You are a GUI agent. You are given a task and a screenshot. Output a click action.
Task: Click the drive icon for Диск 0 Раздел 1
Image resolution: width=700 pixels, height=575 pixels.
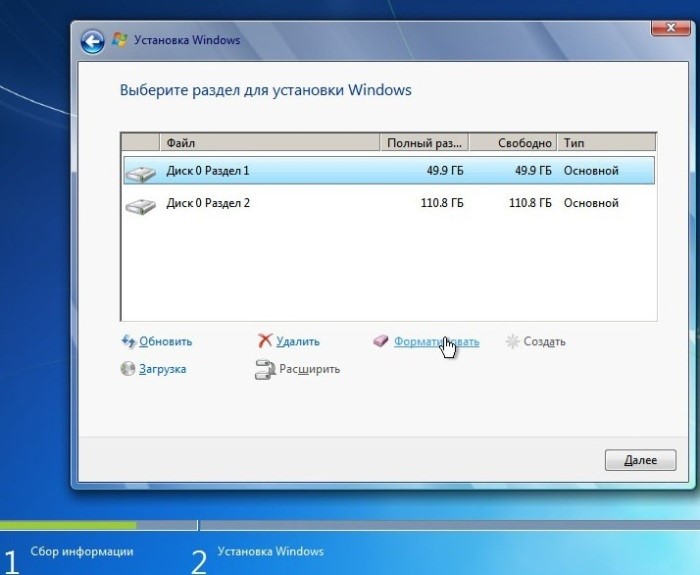141,173
